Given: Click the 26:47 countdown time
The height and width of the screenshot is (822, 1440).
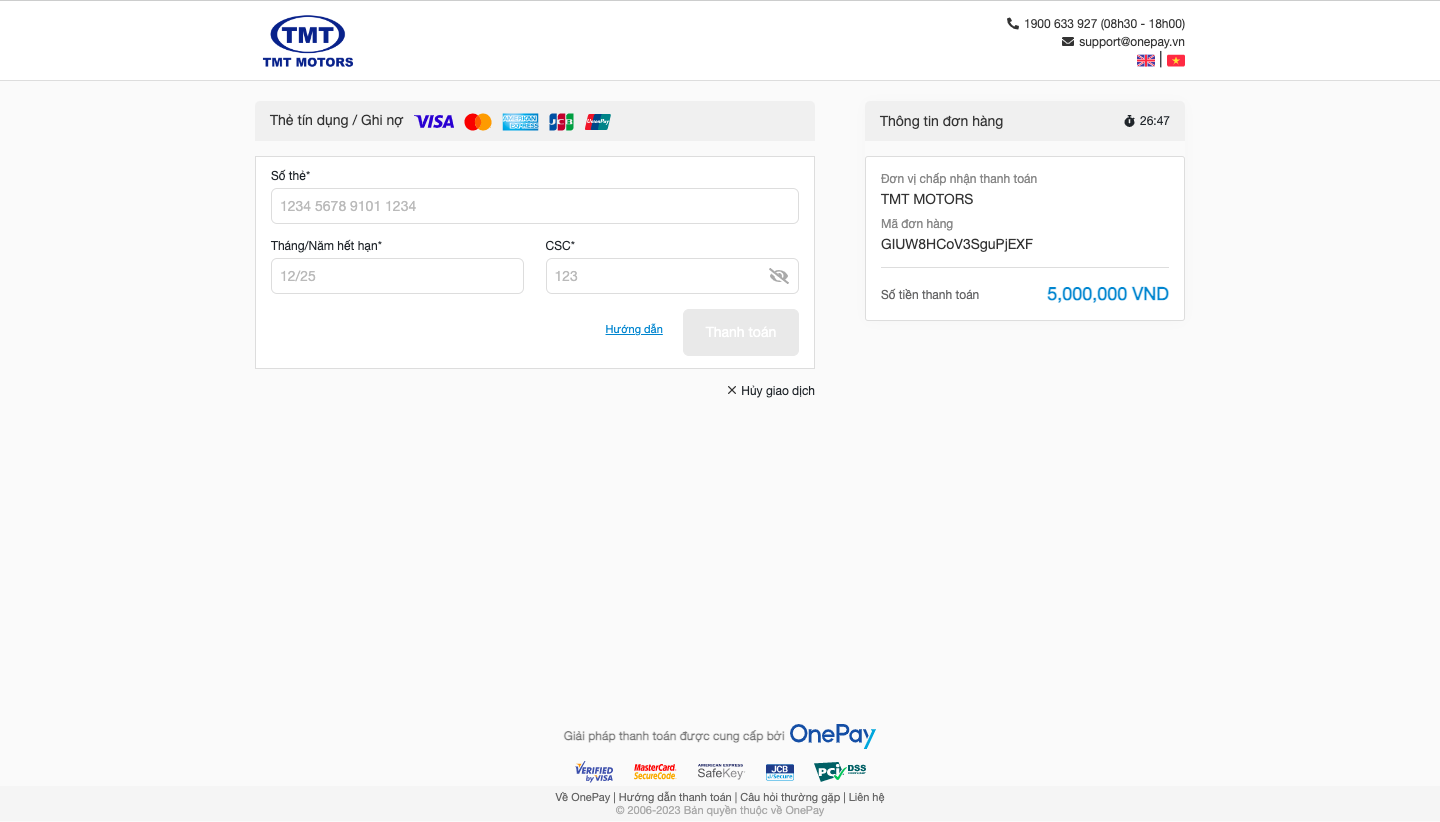Looking at the screenshot, I should (1155, 121).
